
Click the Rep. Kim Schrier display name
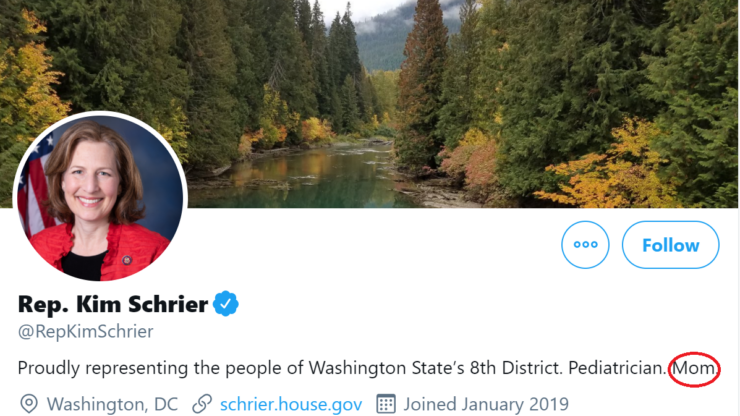113,304
